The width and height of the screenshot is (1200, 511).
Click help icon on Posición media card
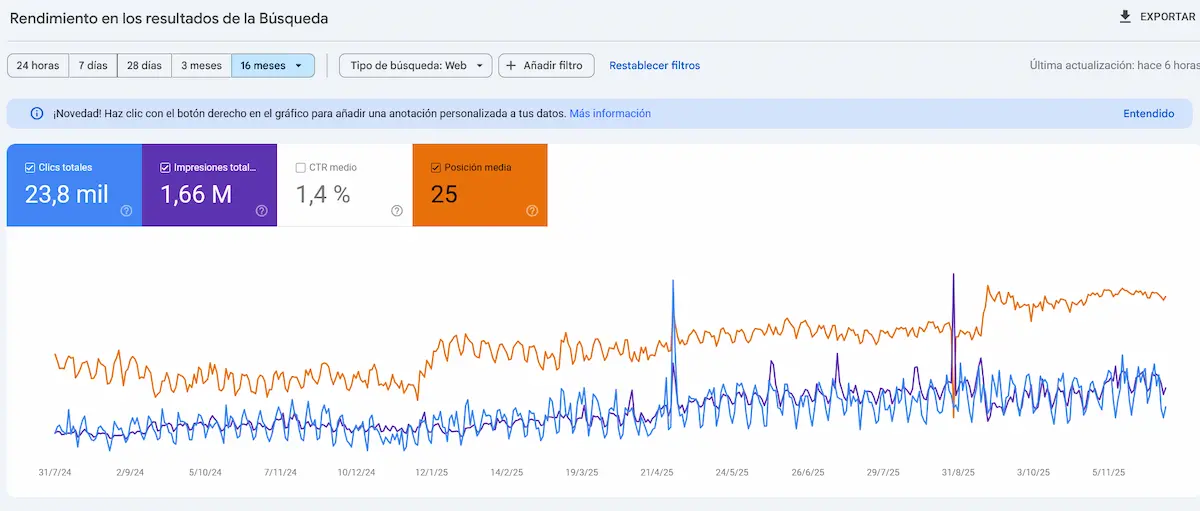(x=532, y=211)
